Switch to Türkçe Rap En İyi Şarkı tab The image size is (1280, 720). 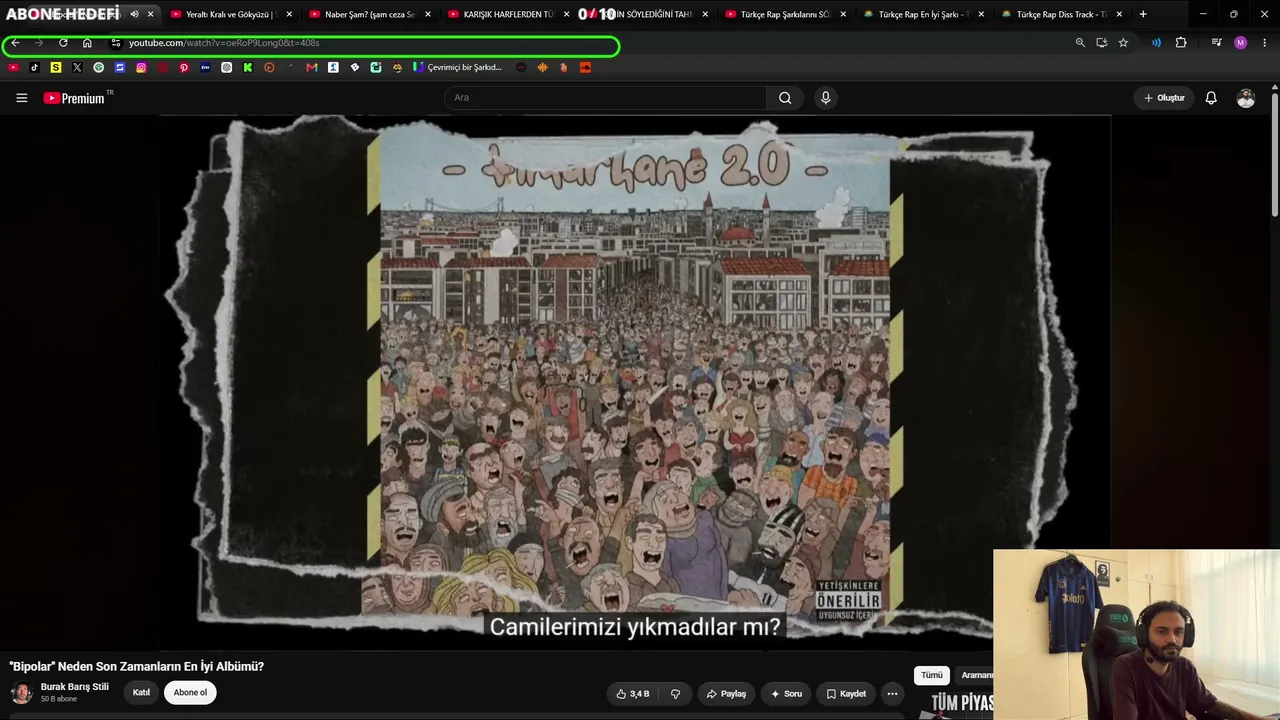[923, 14]
